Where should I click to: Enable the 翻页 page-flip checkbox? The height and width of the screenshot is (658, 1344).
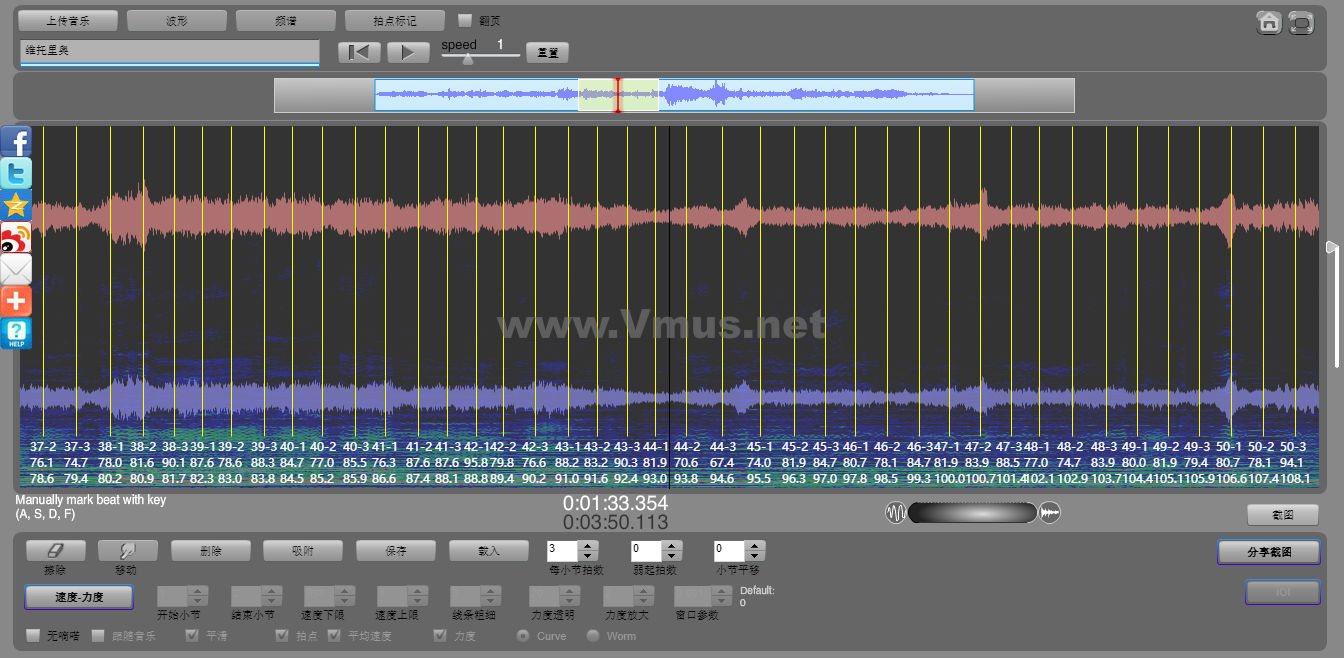[x=464, y=20]
